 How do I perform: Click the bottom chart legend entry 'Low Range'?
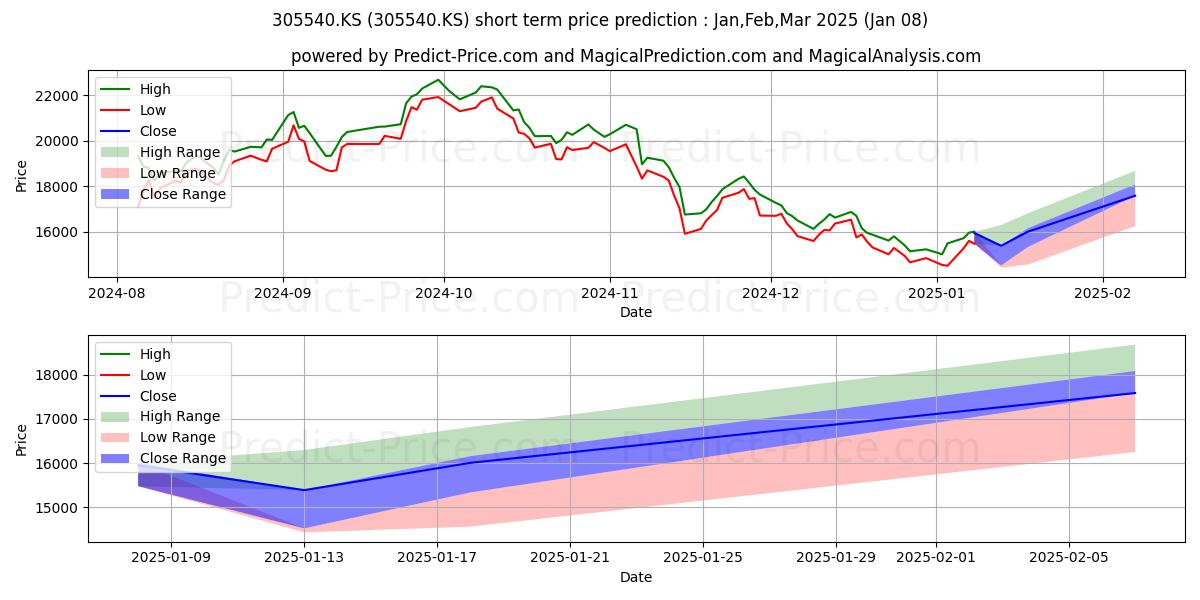pos(176,438)
